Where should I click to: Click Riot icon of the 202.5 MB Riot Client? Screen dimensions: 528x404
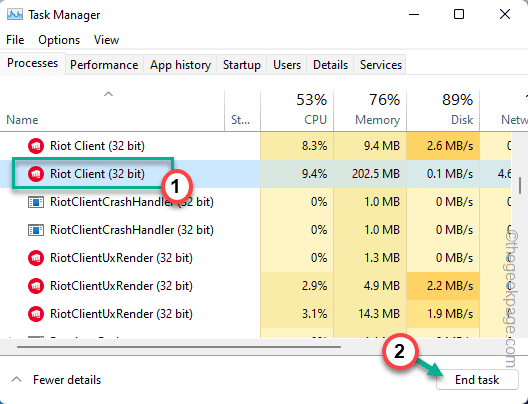(36, 174)
